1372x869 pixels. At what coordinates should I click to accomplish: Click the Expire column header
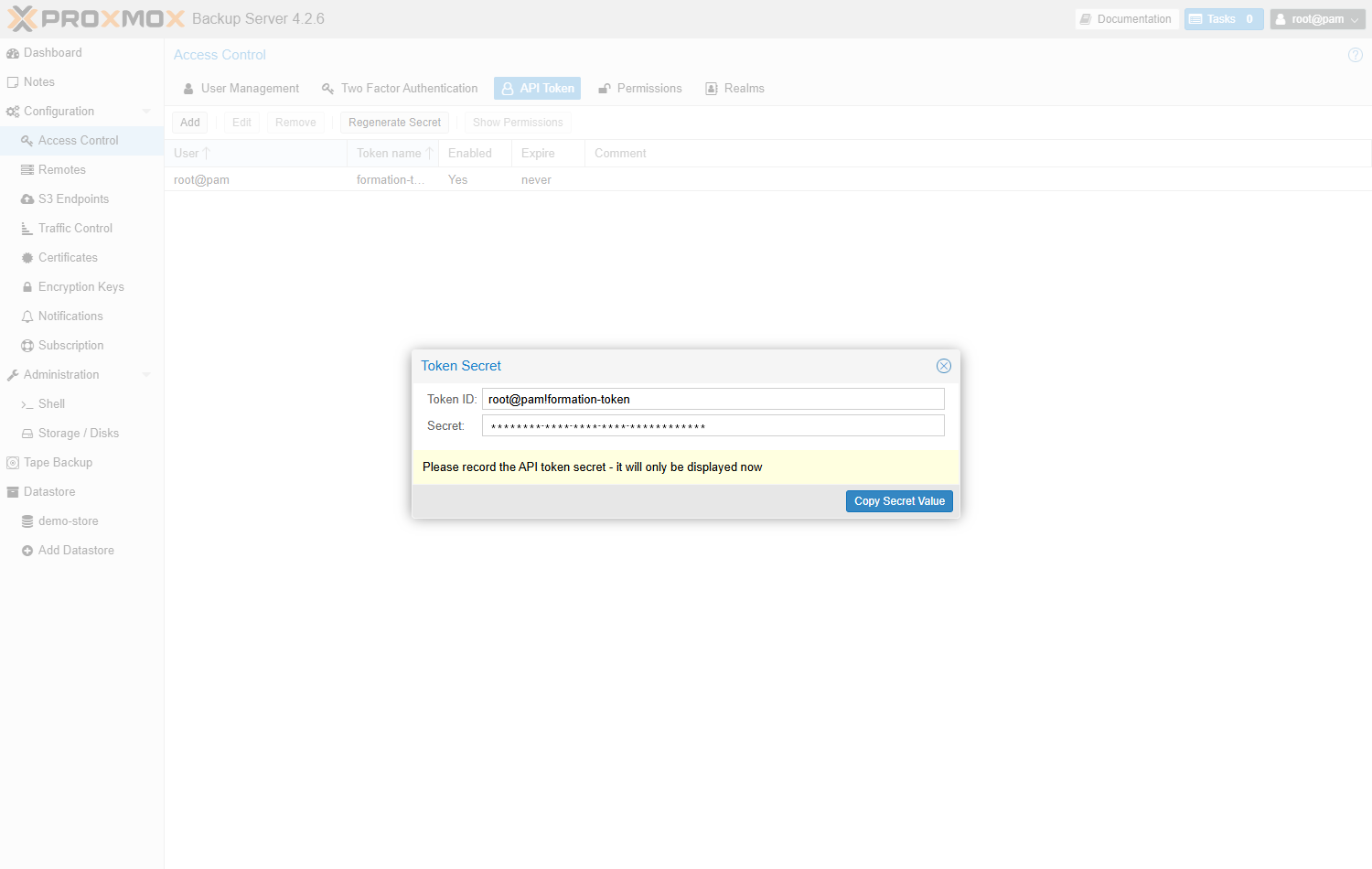click(x=548, y=154)
